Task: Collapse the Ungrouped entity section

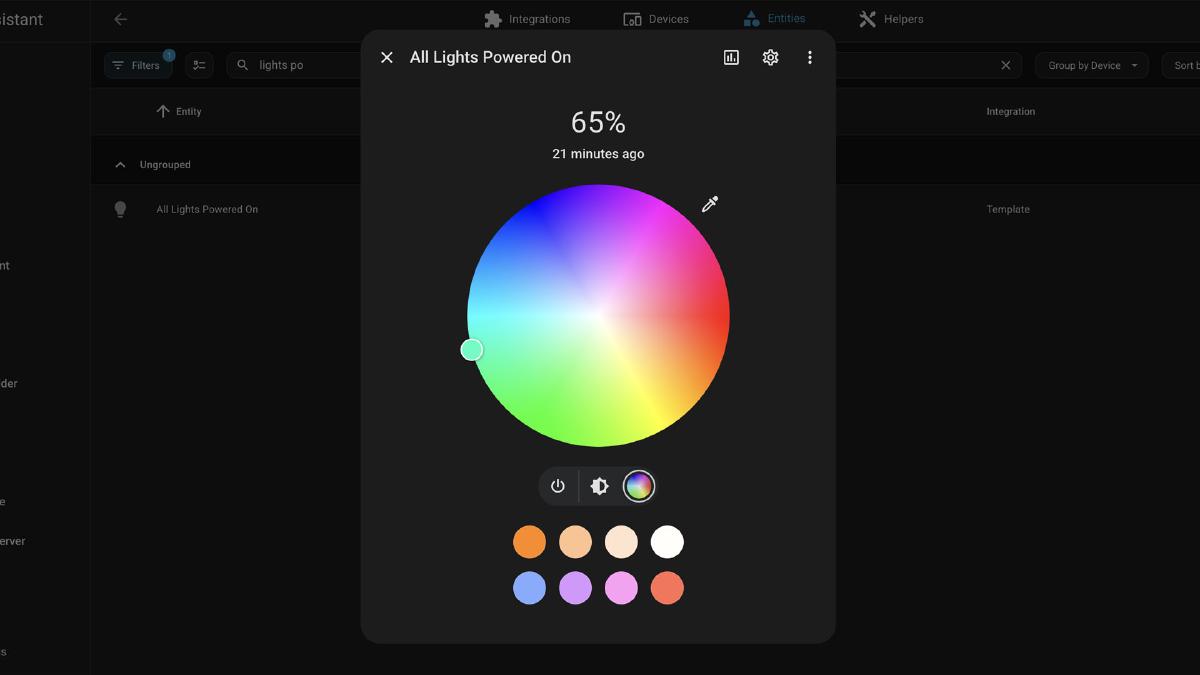Action: click(119, 163)
